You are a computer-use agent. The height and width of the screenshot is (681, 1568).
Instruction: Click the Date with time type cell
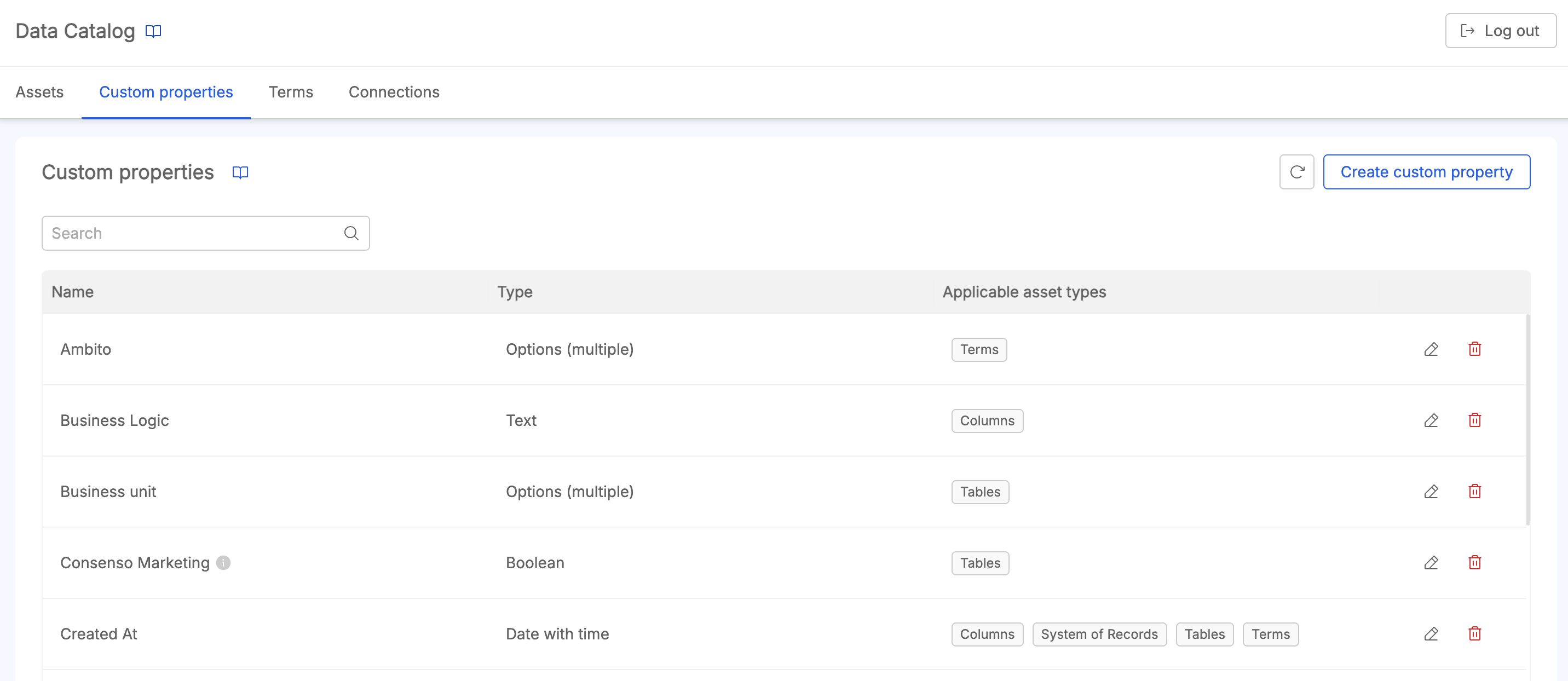coord(557,634)
